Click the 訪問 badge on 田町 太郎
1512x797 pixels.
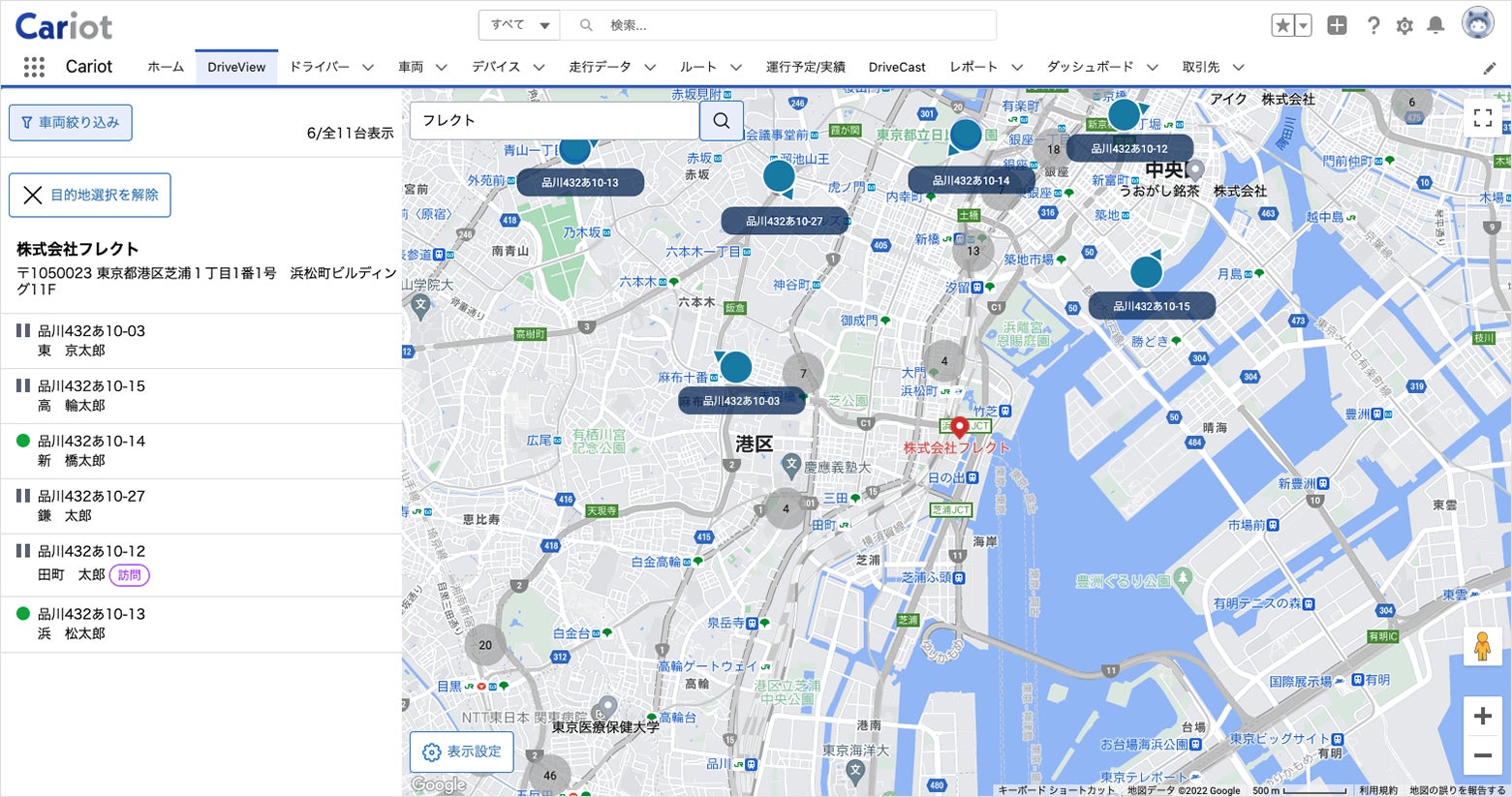130,575
